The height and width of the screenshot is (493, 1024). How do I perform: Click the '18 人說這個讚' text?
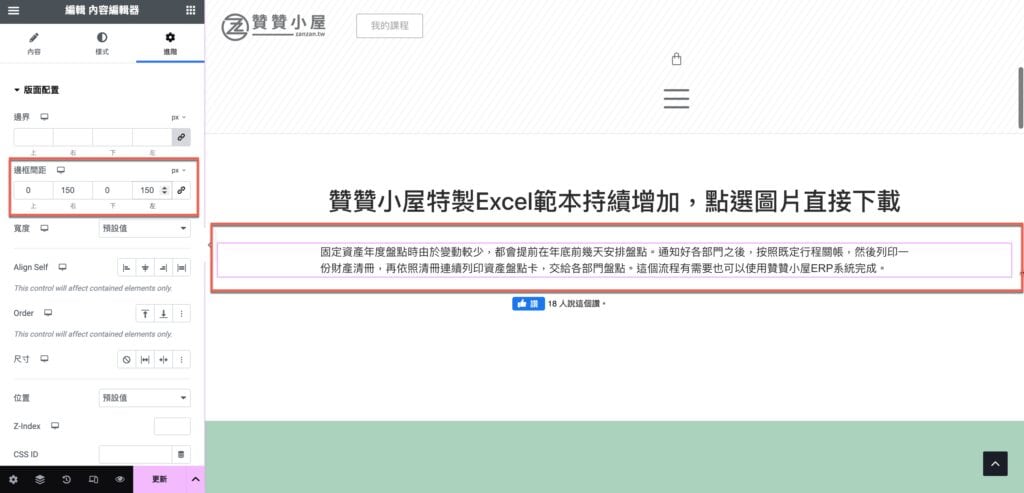pos(577,304)
